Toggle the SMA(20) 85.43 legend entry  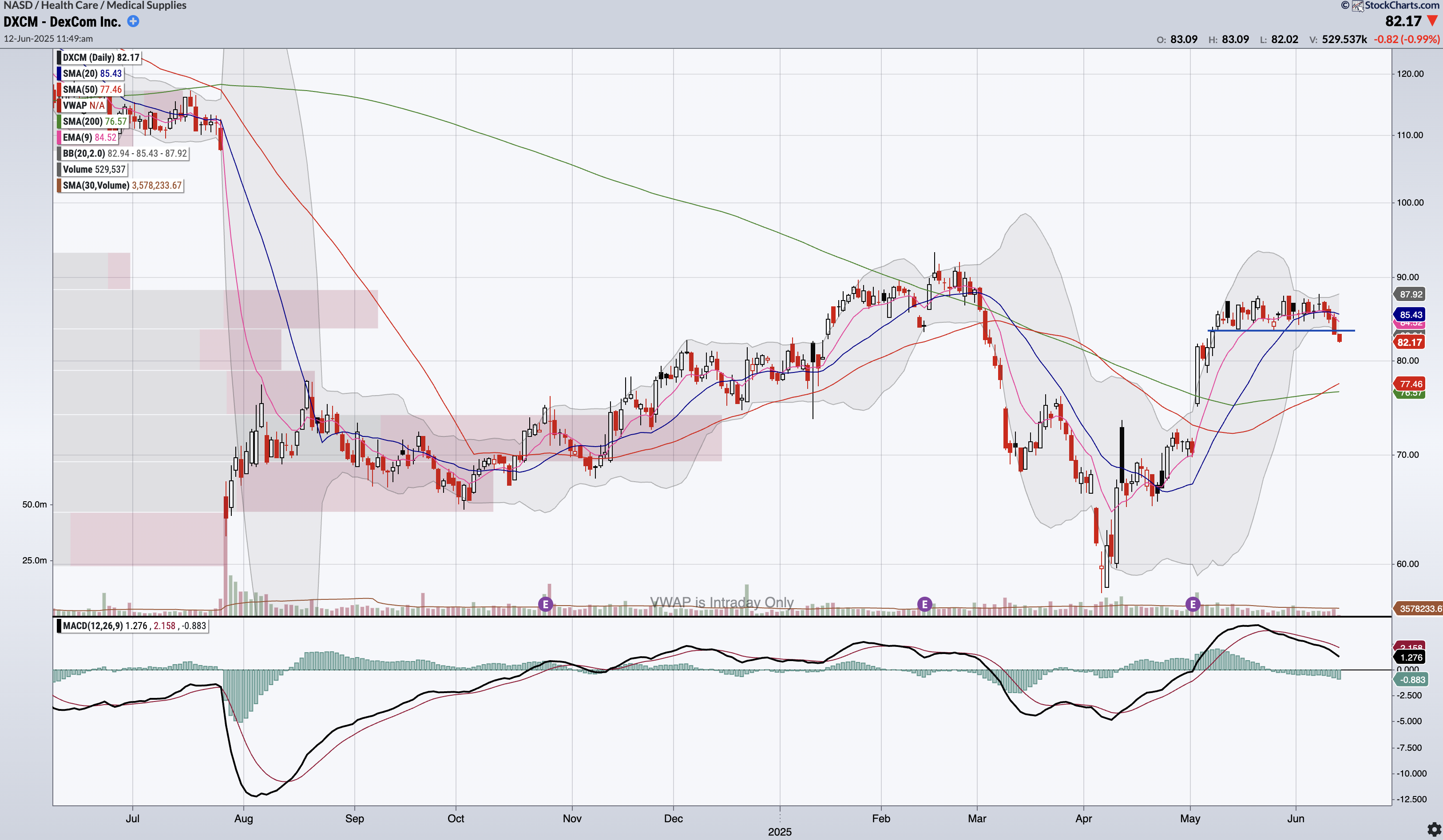coord(92,73)
